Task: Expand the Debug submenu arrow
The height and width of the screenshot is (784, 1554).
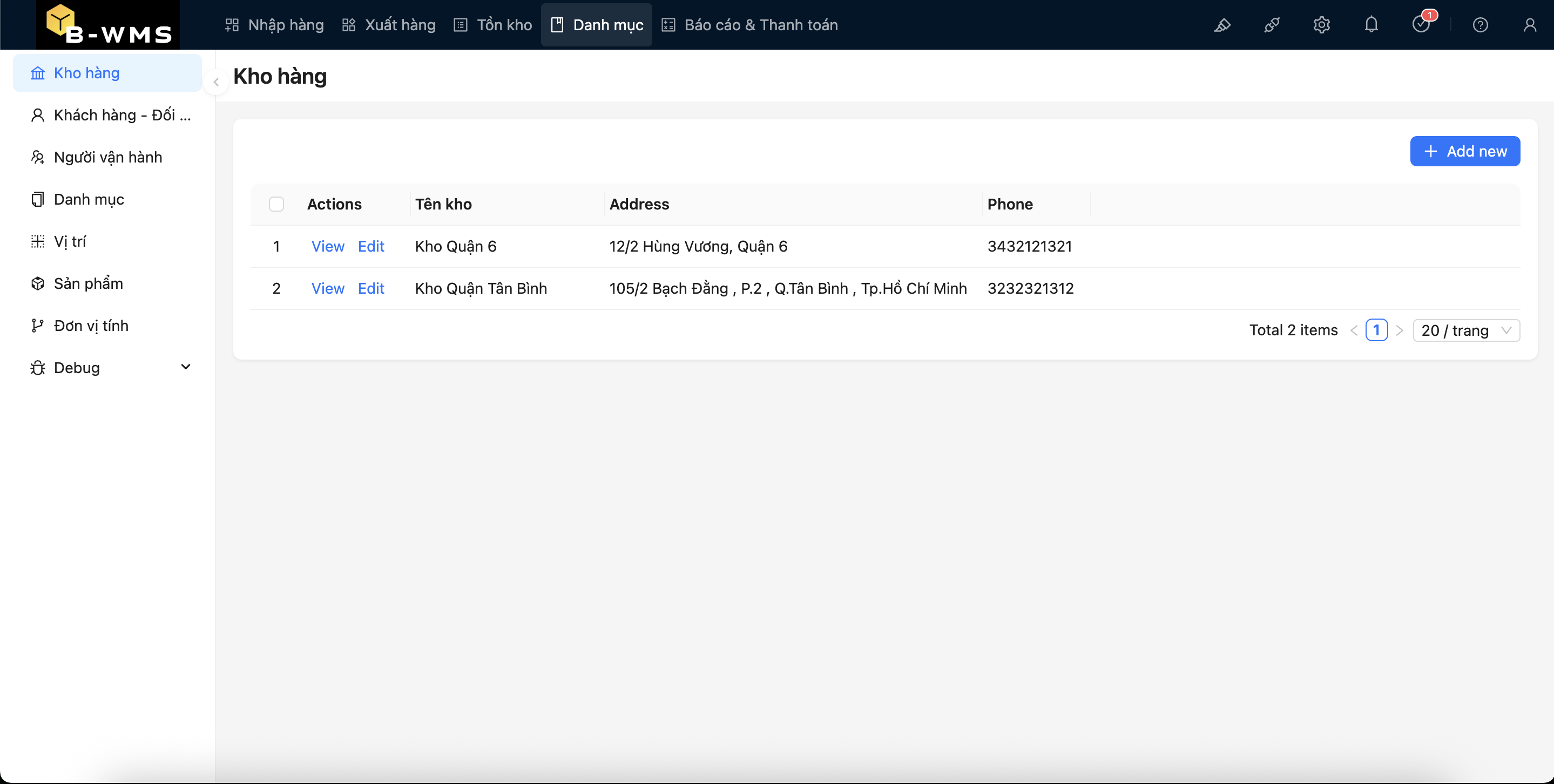Action: pyautogui.click(x=186, y=367)
